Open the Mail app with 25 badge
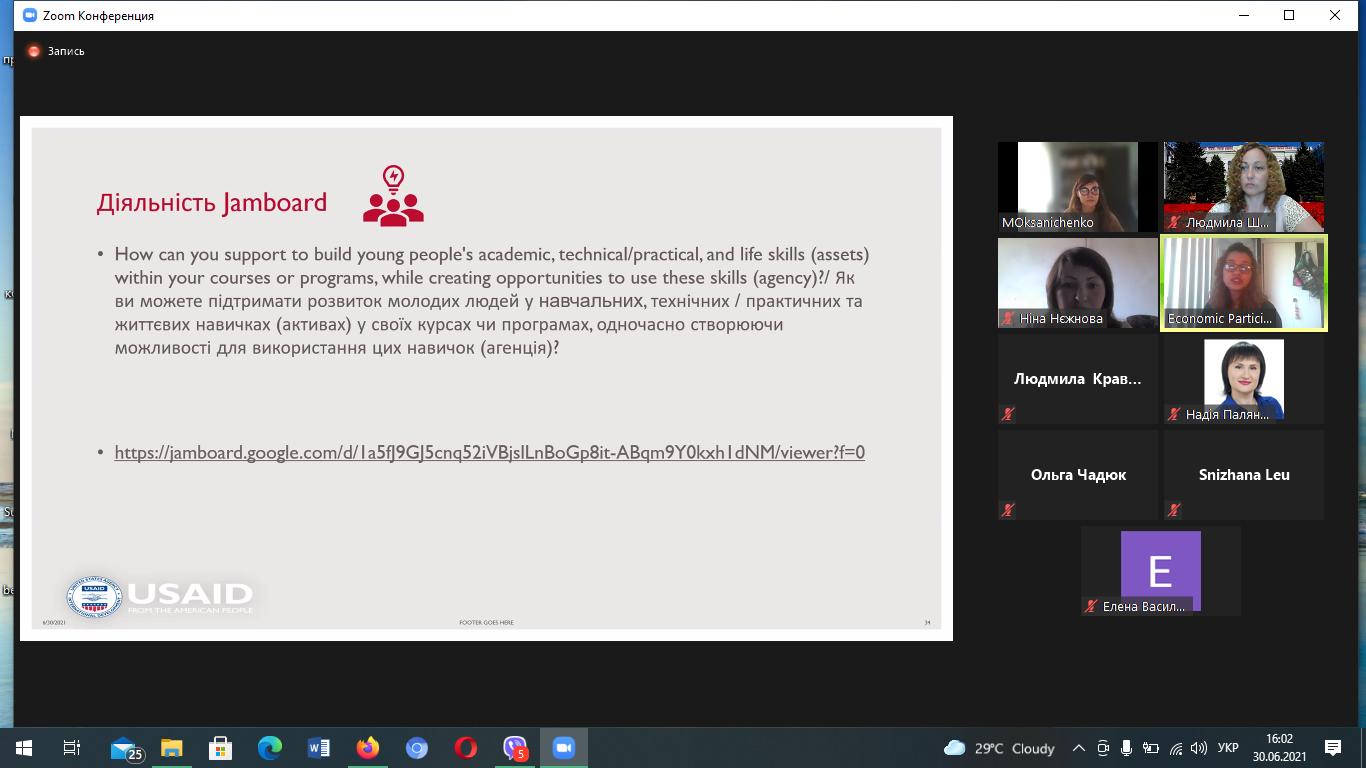The image size is (1366, 768). (x=126, y=748)
